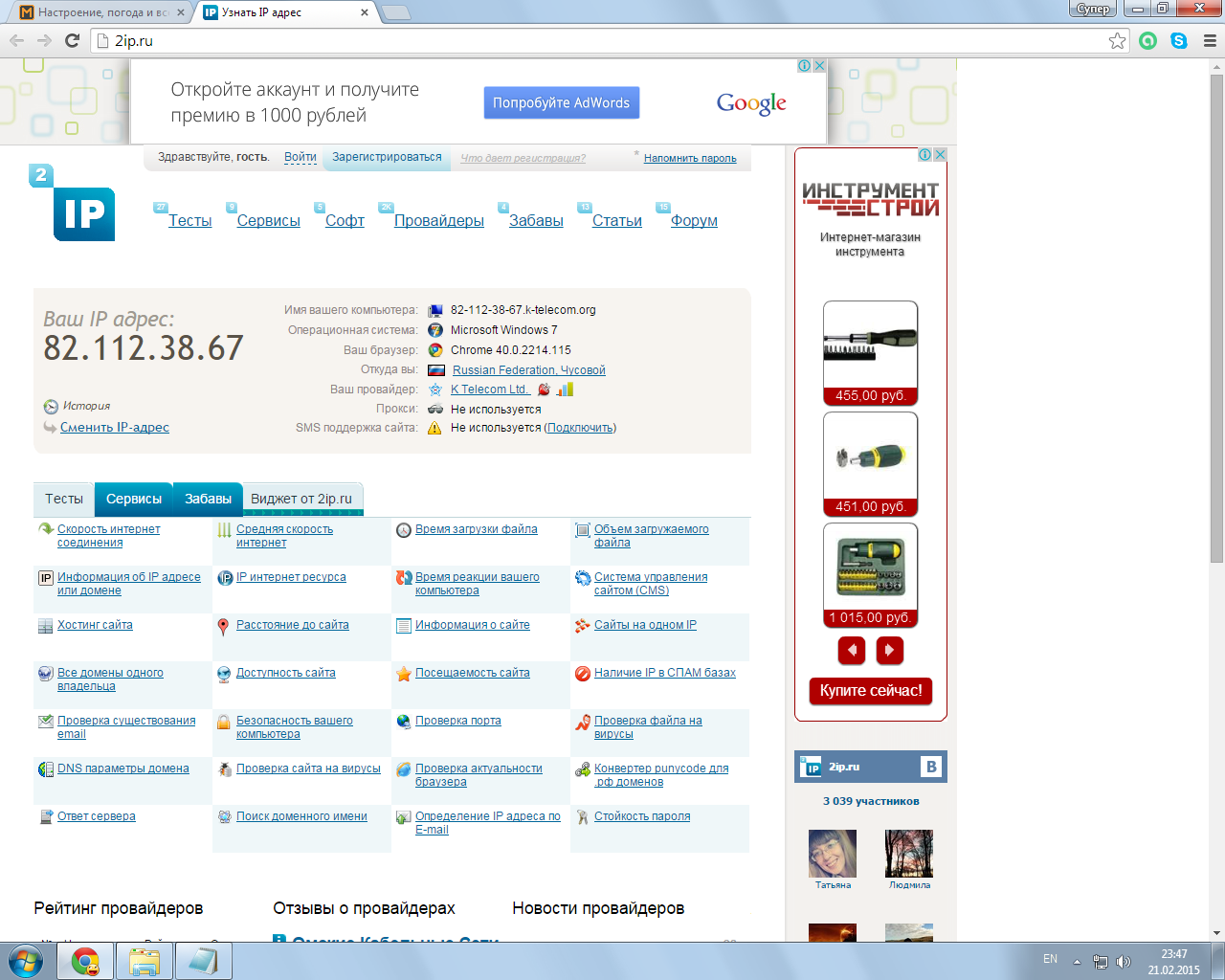Switch to the Сервисы tab
Viewport: 1225px width, 980px height.
(134, 499)
